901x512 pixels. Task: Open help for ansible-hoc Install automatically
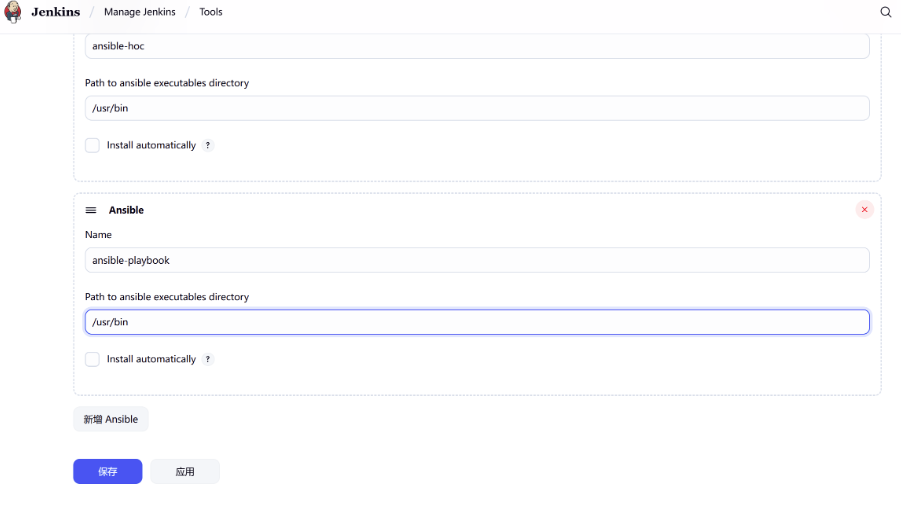pos(208,145)
